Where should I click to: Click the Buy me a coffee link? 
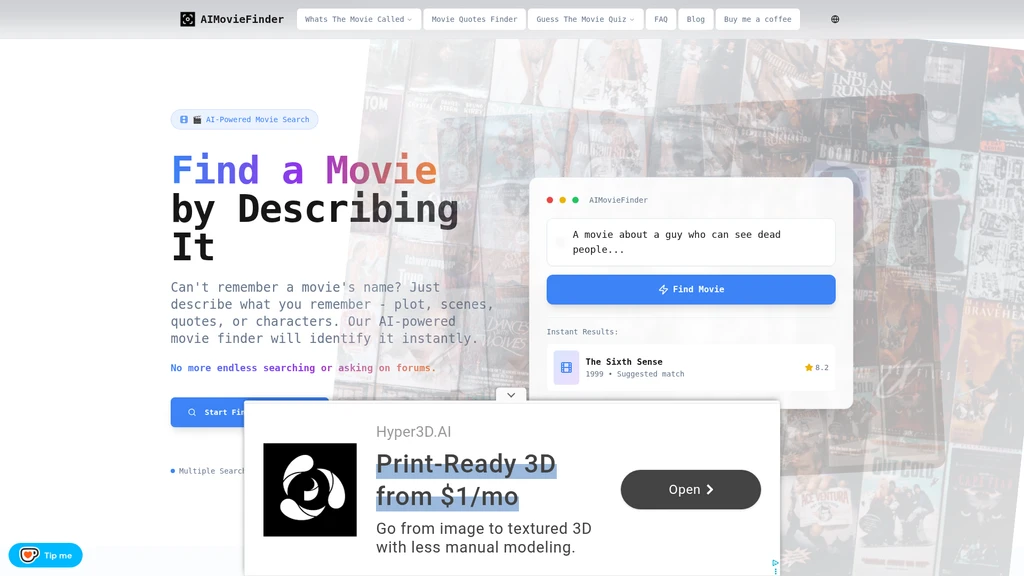pos(758,19)
